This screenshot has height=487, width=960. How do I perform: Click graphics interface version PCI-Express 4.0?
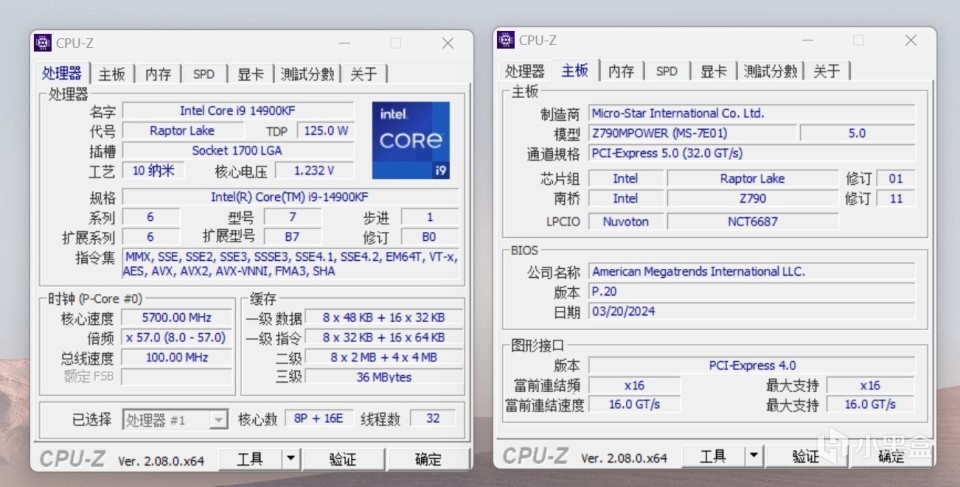[752, 366]
